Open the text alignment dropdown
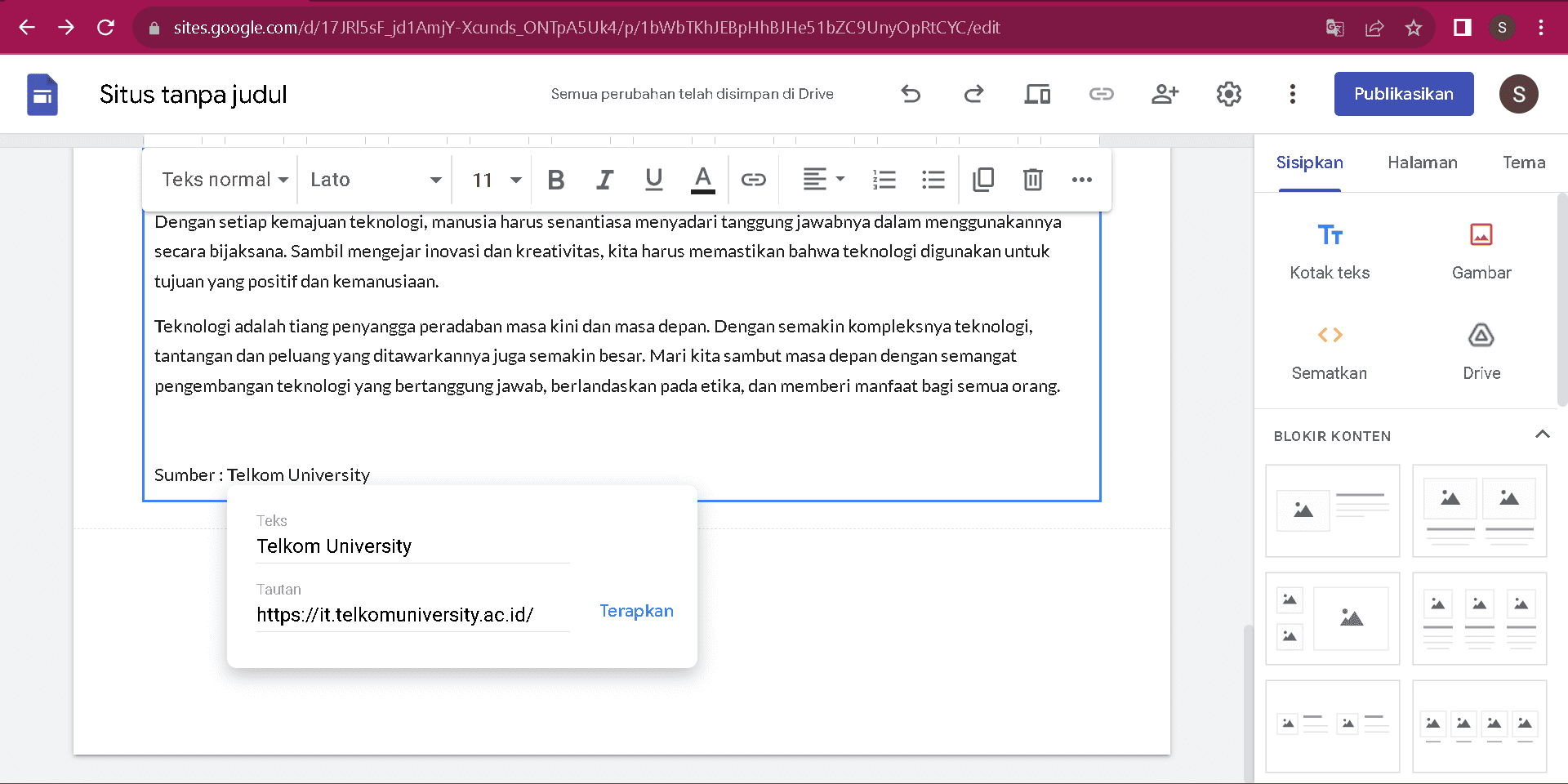Screen dimensions: 1568x784 (x=823, y=180)
